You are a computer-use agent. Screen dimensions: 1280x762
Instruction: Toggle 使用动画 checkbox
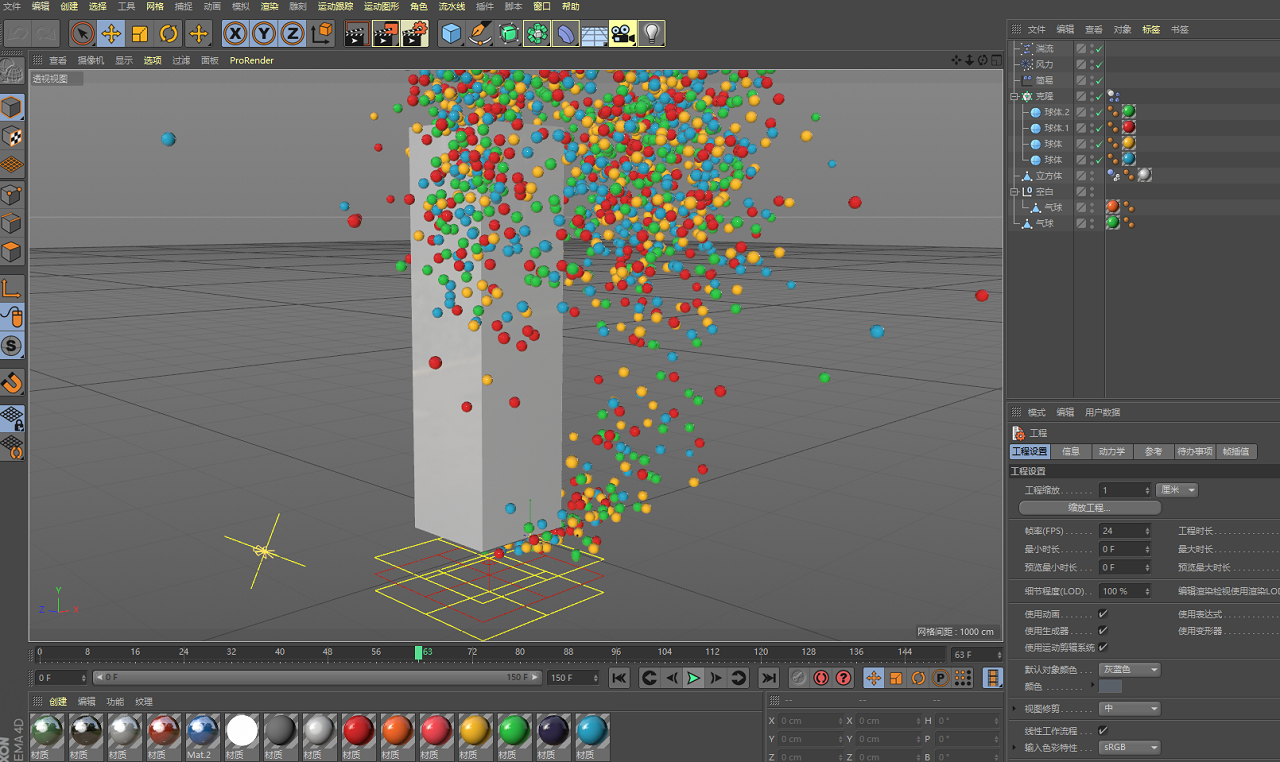pos(1103,614)
